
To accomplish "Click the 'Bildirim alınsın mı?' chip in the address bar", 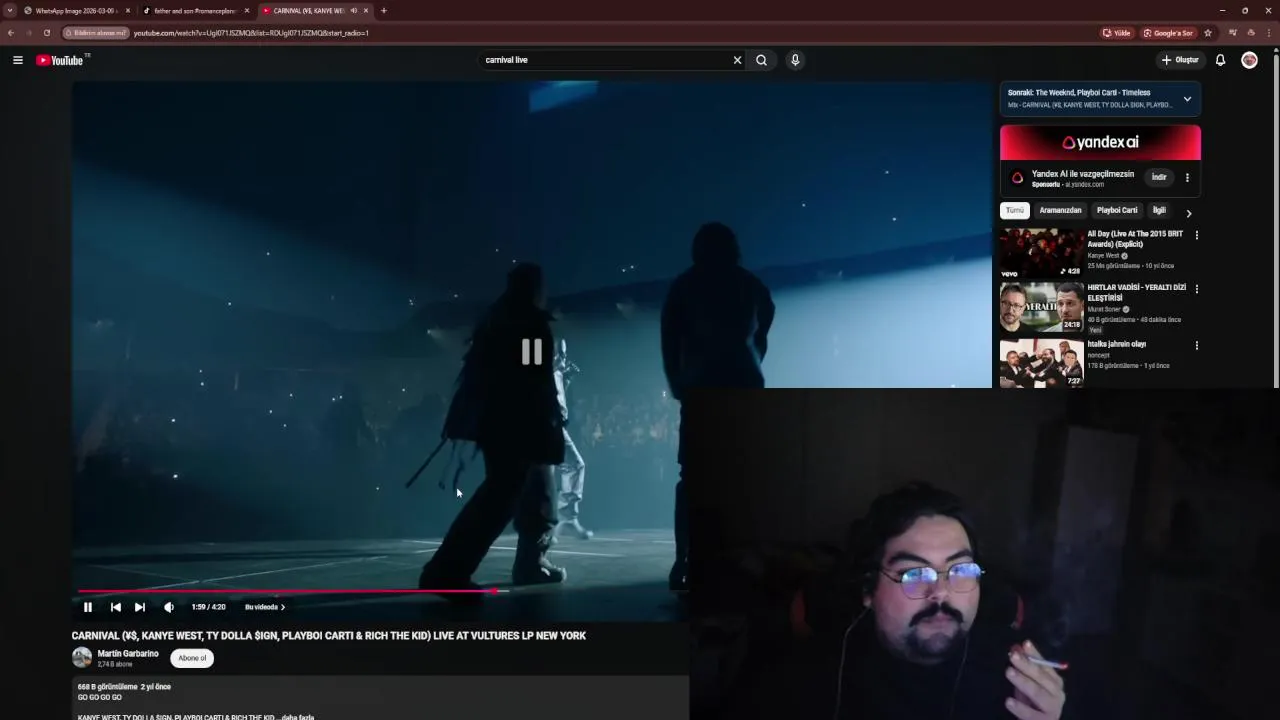I will pos(96,33).
